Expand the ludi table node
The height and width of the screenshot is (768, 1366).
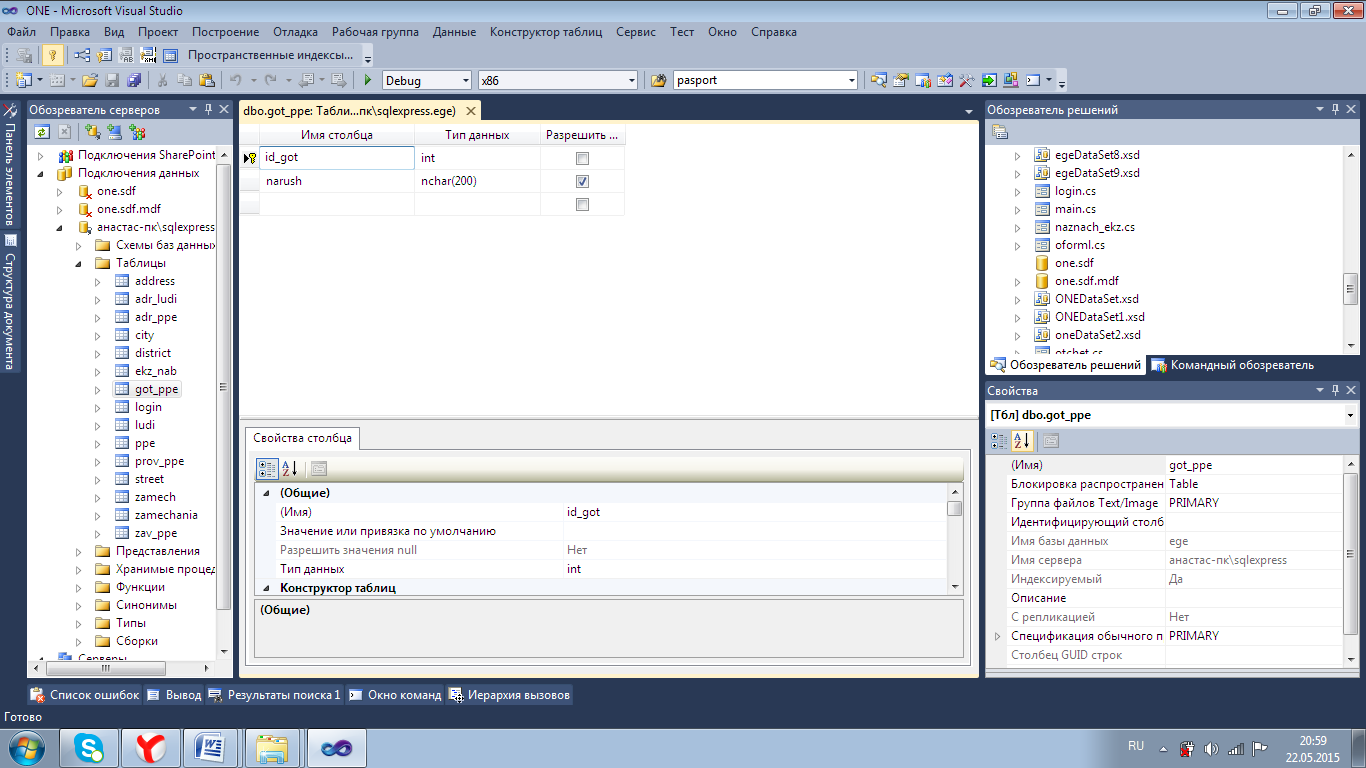[x=98, y=425]
